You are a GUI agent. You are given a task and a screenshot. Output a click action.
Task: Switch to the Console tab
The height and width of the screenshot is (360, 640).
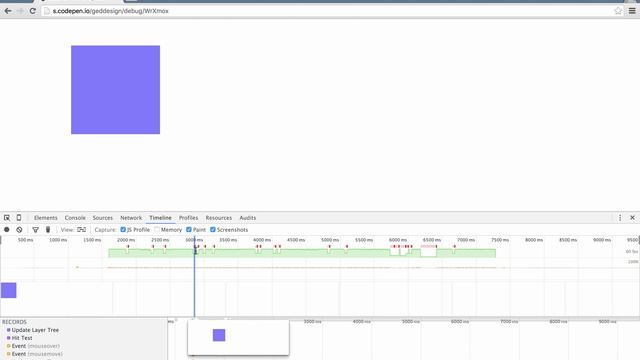click(x=75, y=218)
